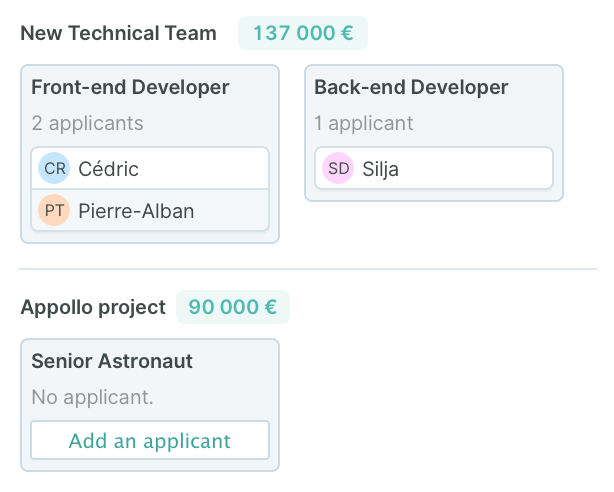Select the Appollo project heading
The height and width of the screenshot is (492, 614).
[93, 307]
